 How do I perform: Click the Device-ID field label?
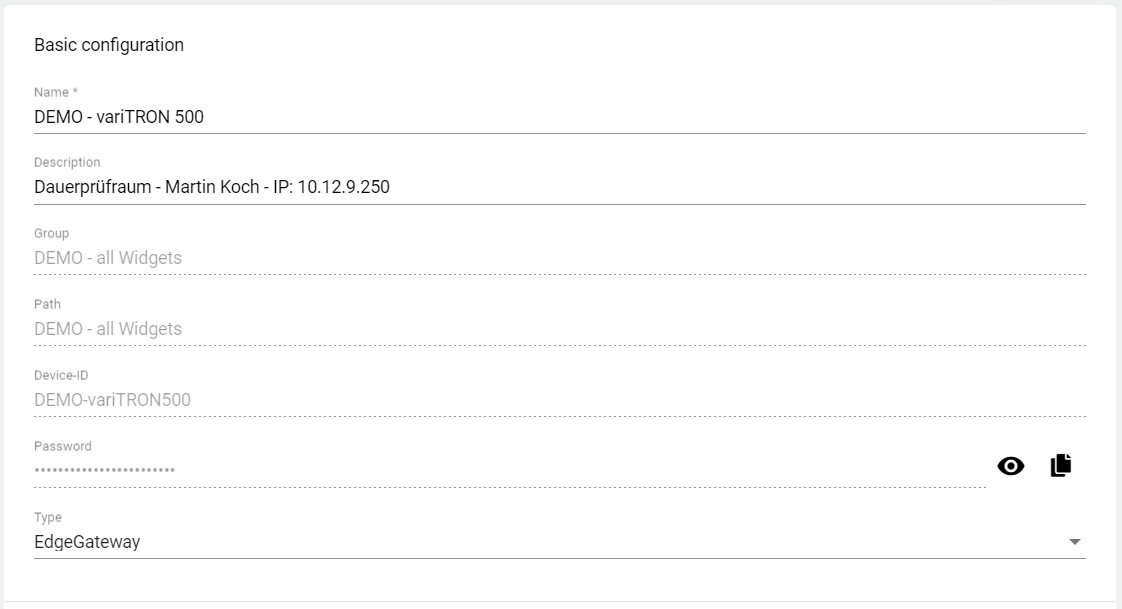coord(62,375)
